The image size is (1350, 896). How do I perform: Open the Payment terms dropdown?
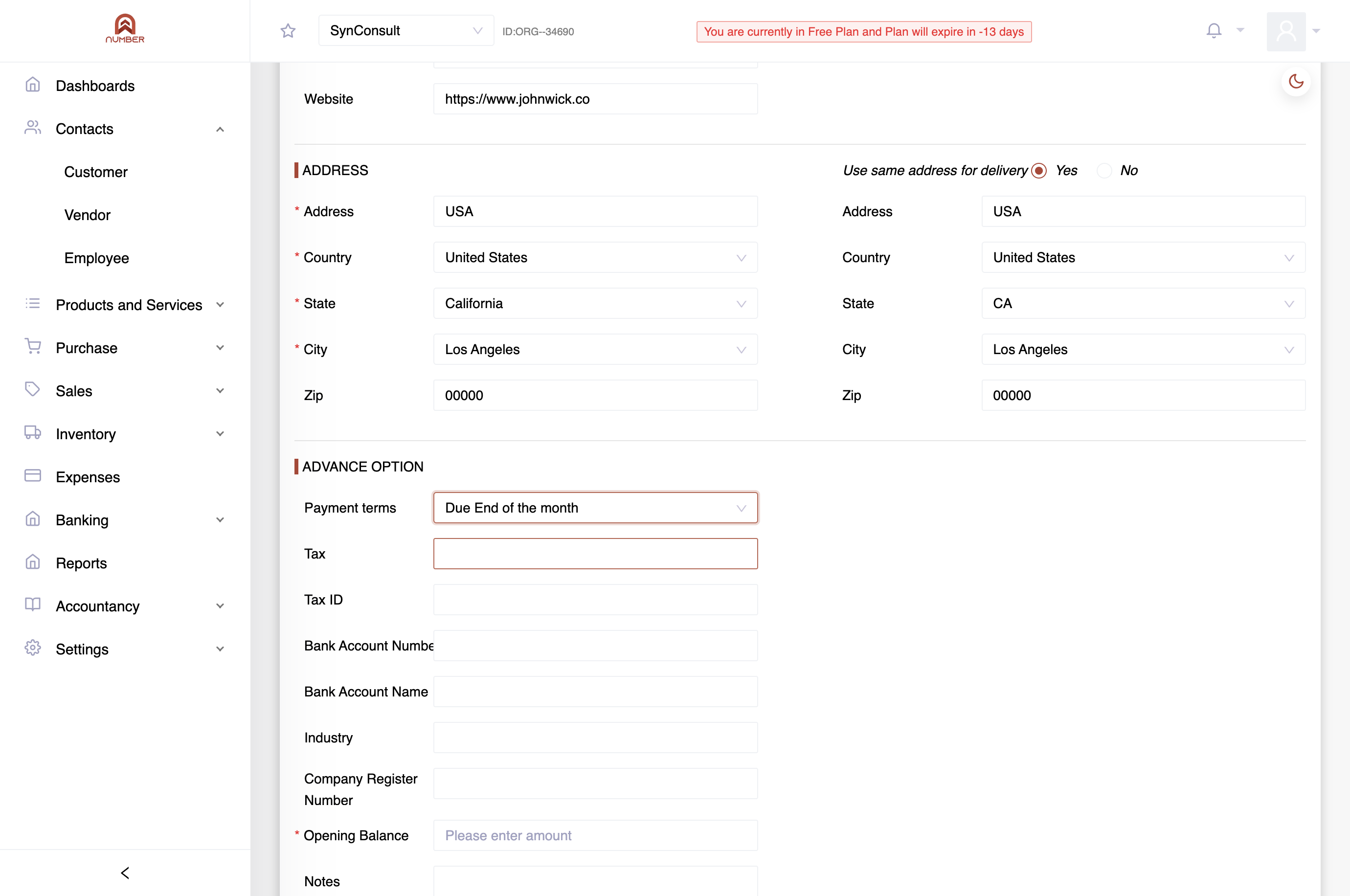tap(595, 508)
